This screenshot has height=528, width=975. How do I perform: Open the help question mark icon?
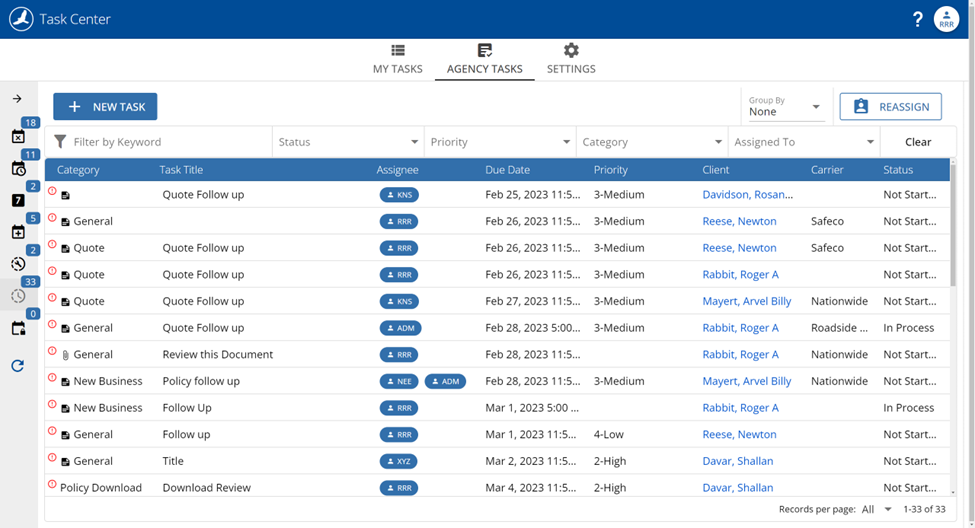(x=918, y=19)
